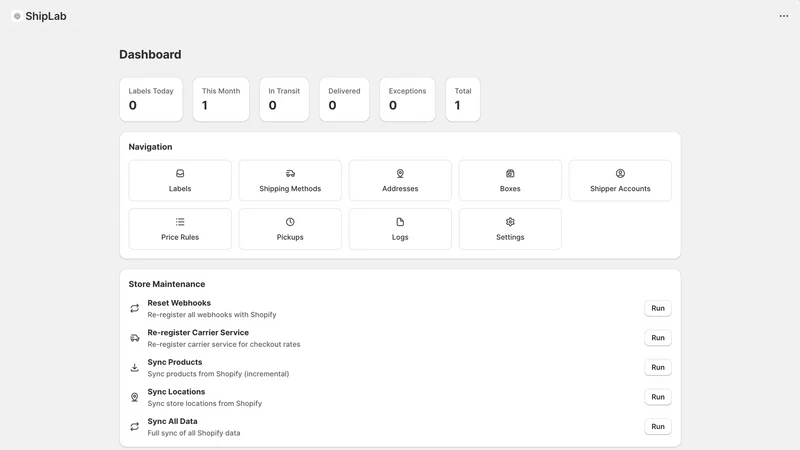Click the Labels inbox icon
800x450 pixels.
click(180, 173)
